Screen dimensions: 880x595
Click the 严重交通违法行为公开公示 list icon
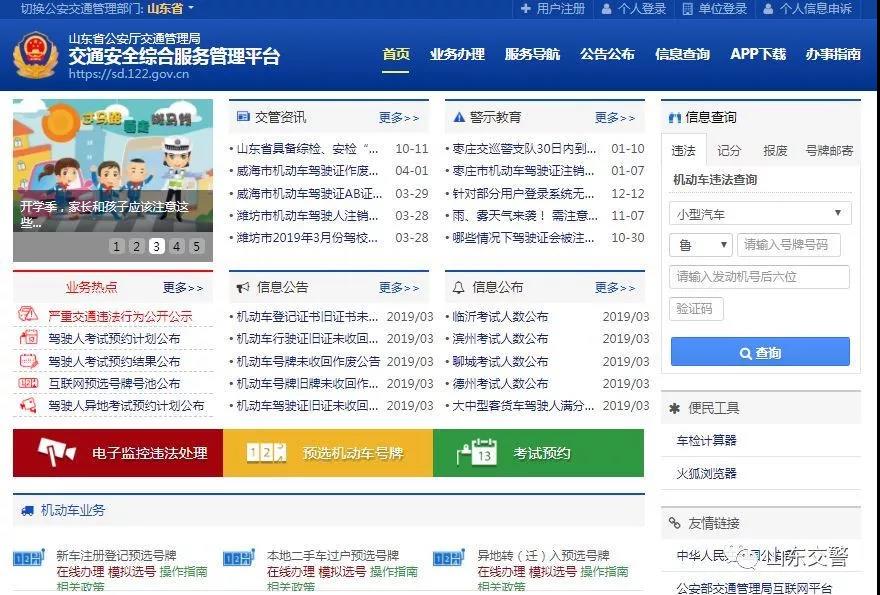pos(28,316)
